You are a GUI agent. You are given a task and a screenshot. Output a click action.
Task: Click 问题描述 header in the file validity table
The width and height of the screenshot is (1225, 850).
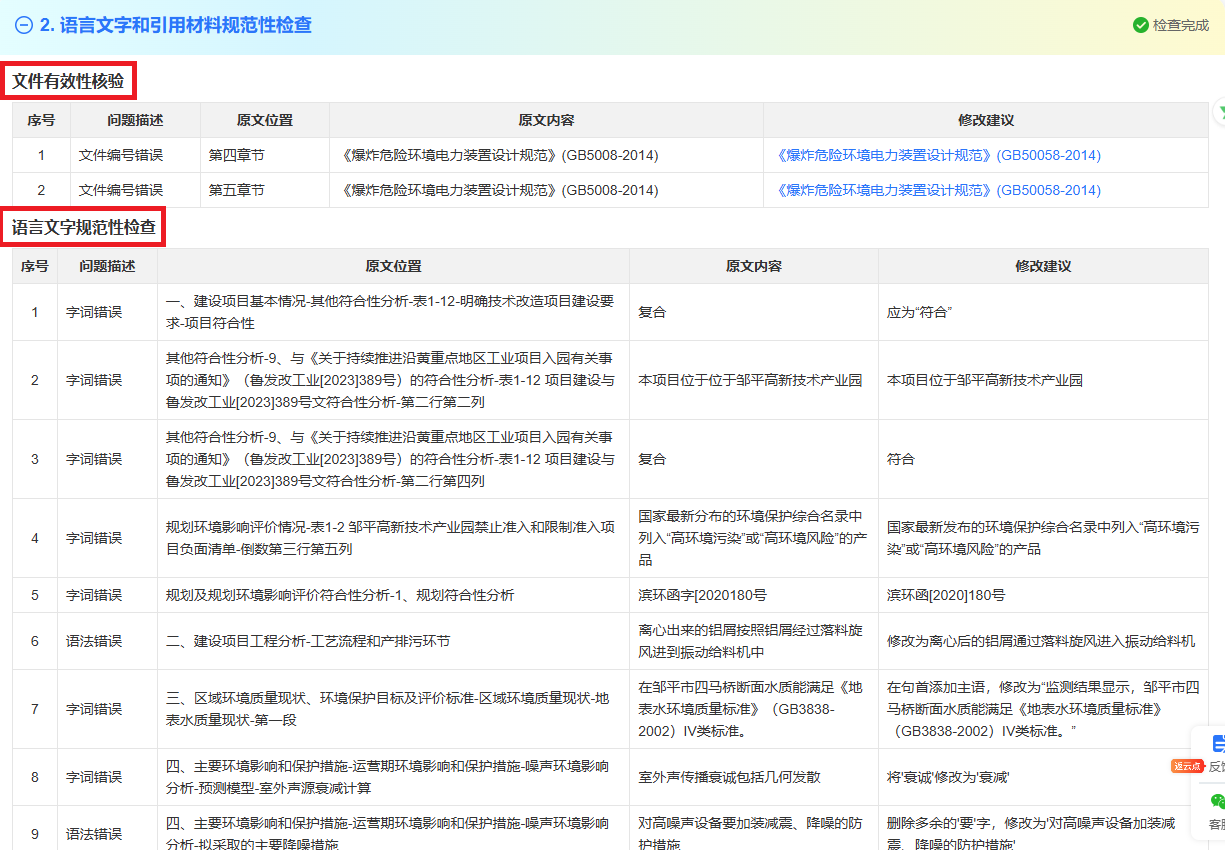[x=135, y=120]
